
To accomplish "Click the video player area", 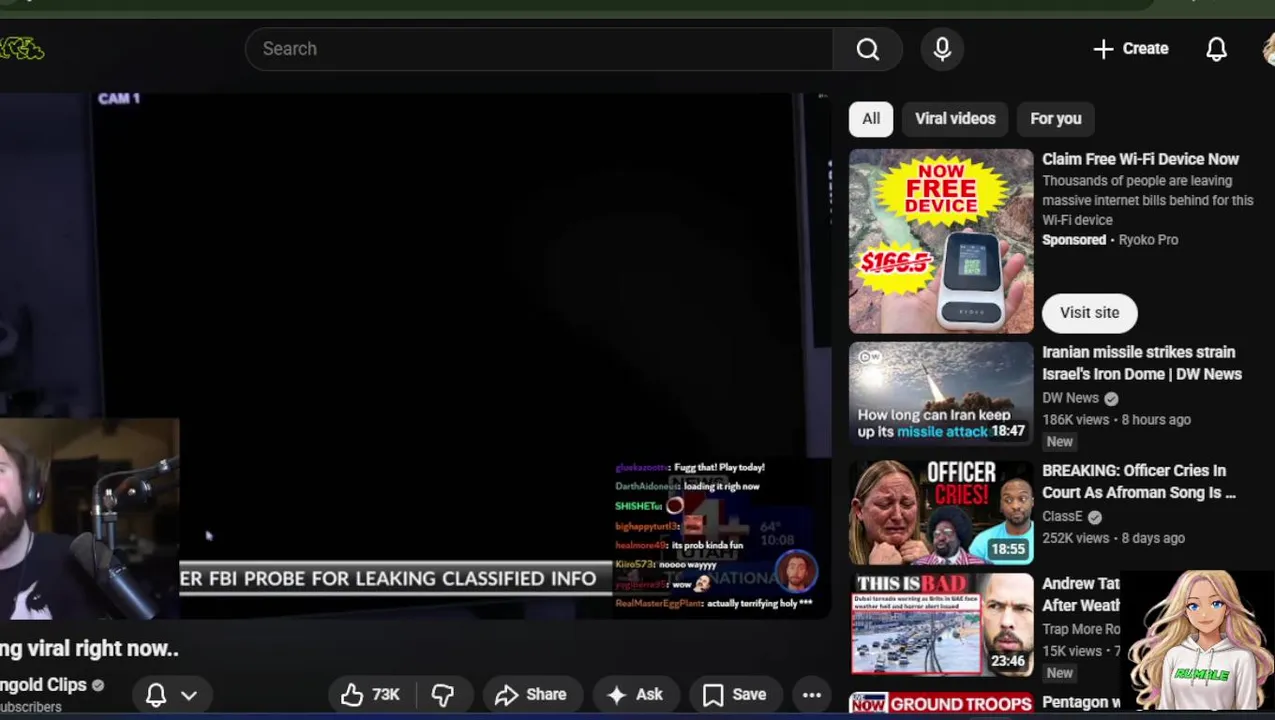I will [x=415, y=356].
